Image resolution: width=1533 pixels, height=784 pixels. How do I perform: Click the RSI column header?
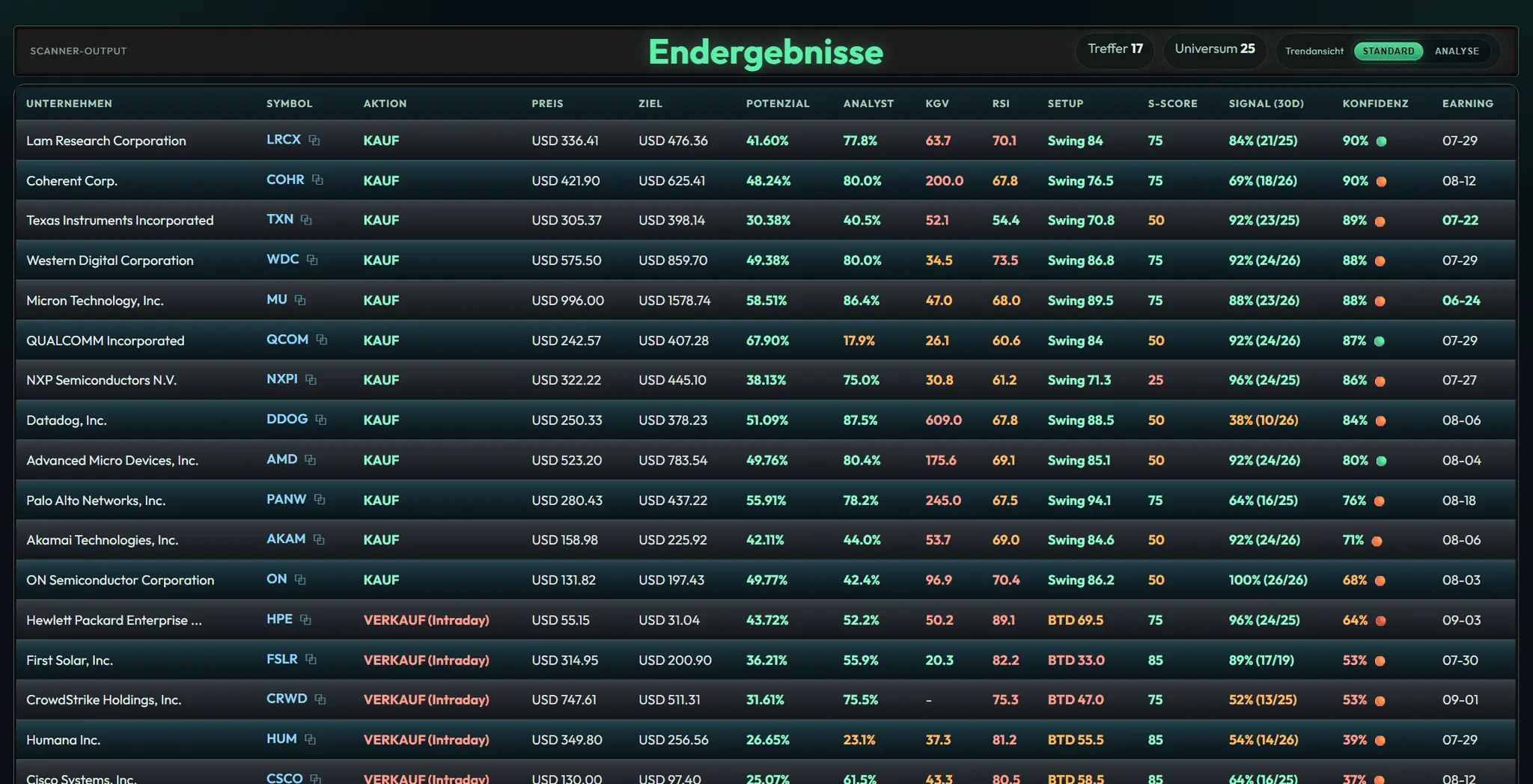(x=1001, y=103)
